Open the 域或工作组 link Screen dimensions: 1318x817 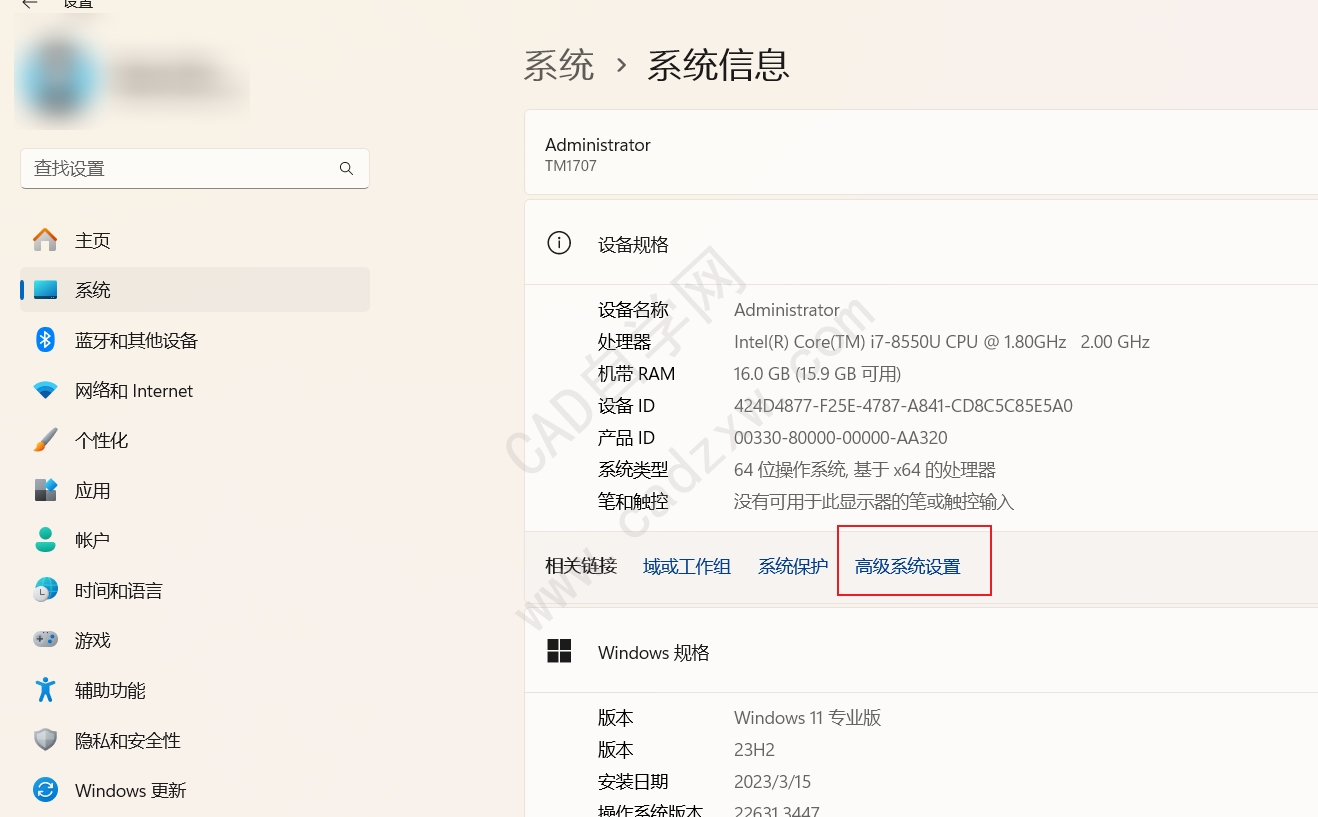tap(687, 567)
